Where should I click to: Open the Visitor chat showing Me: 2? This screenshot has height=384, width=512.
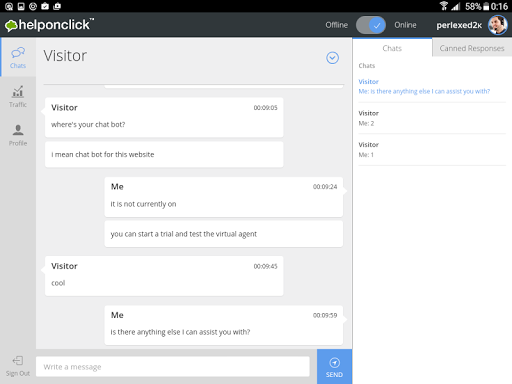tap(432, 118)
